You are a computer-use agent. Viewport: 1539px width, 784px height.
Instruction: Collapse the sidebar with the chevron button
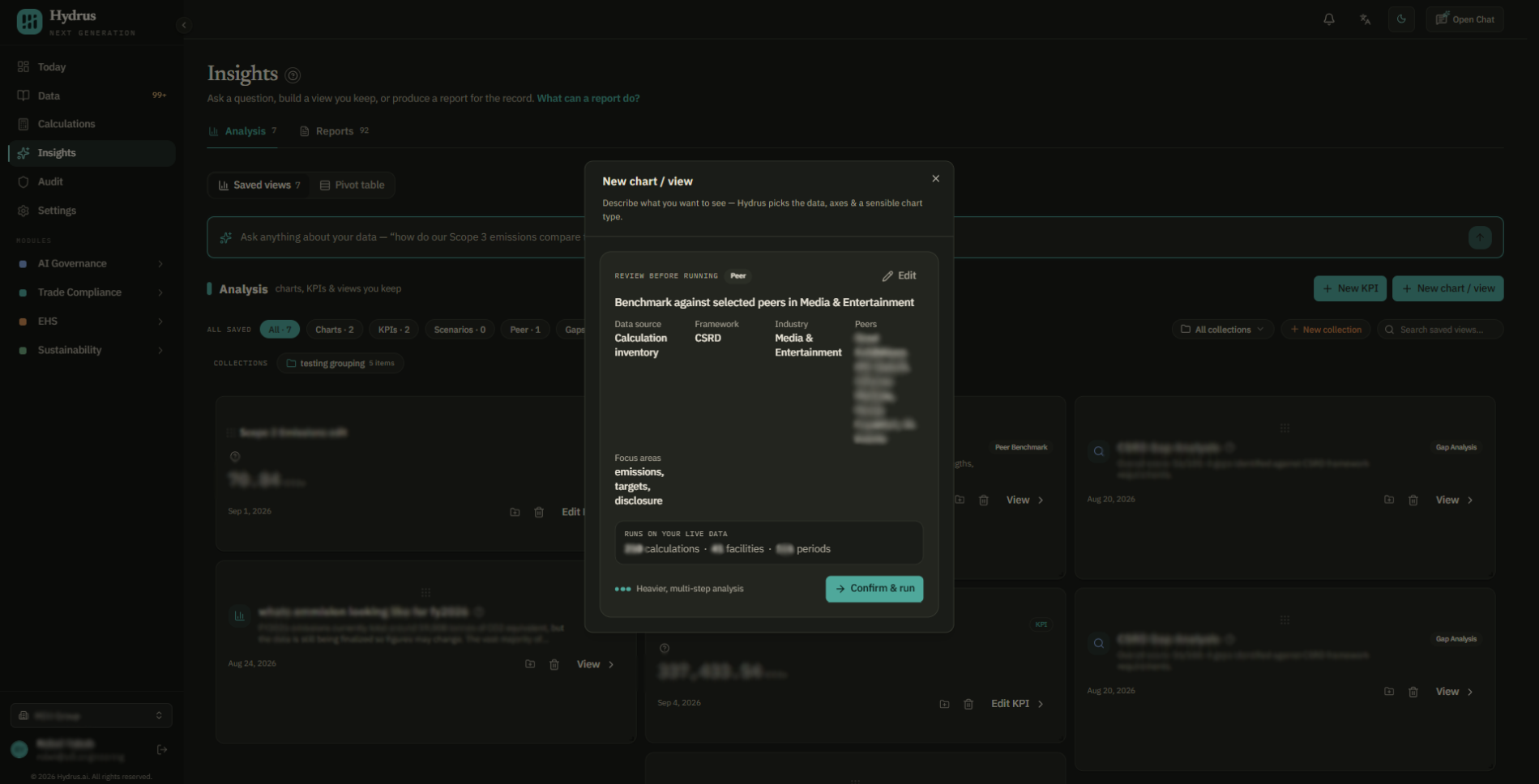pos(184,25)
